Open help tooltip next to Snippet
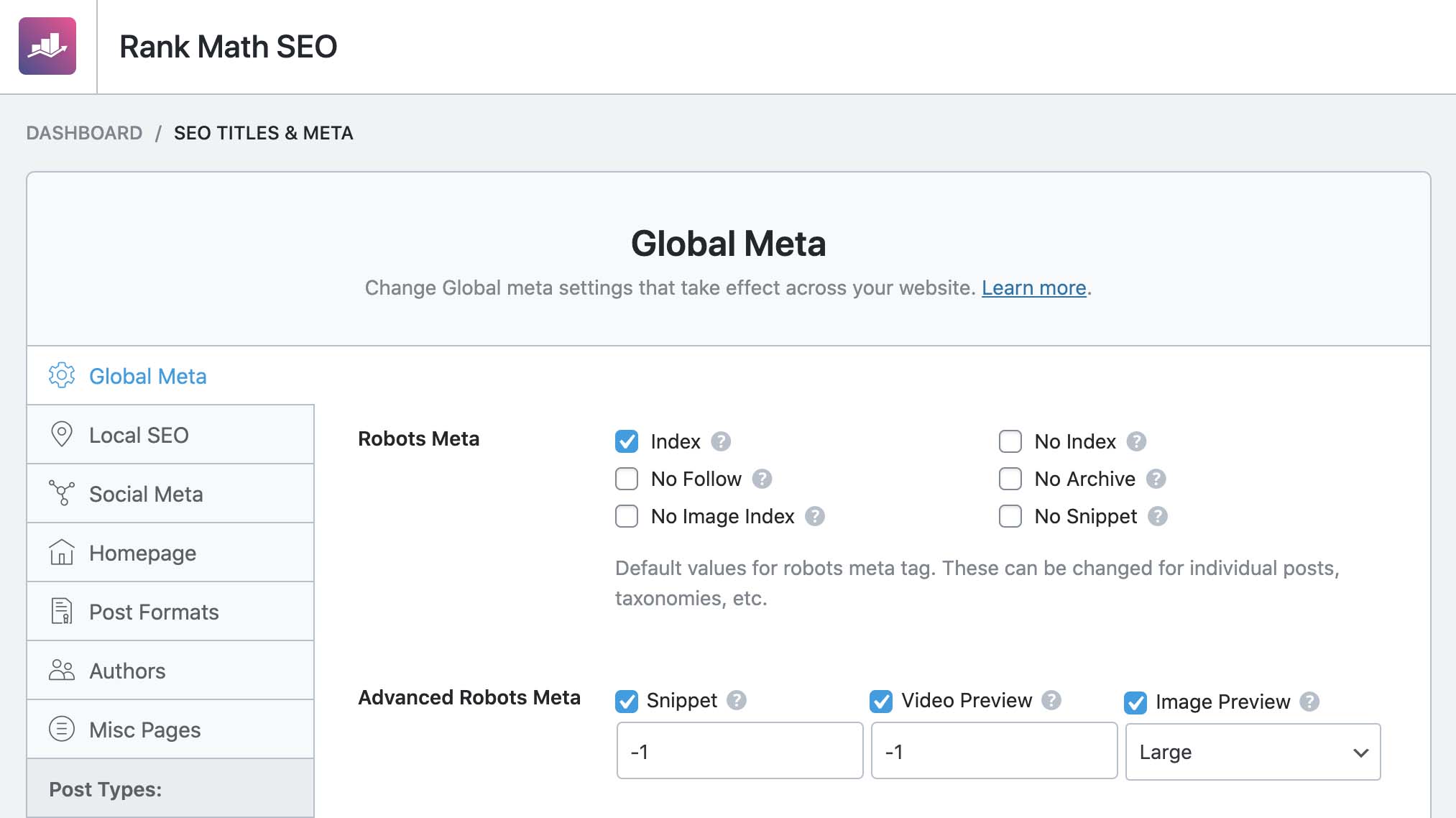 [x=737, y=700]
